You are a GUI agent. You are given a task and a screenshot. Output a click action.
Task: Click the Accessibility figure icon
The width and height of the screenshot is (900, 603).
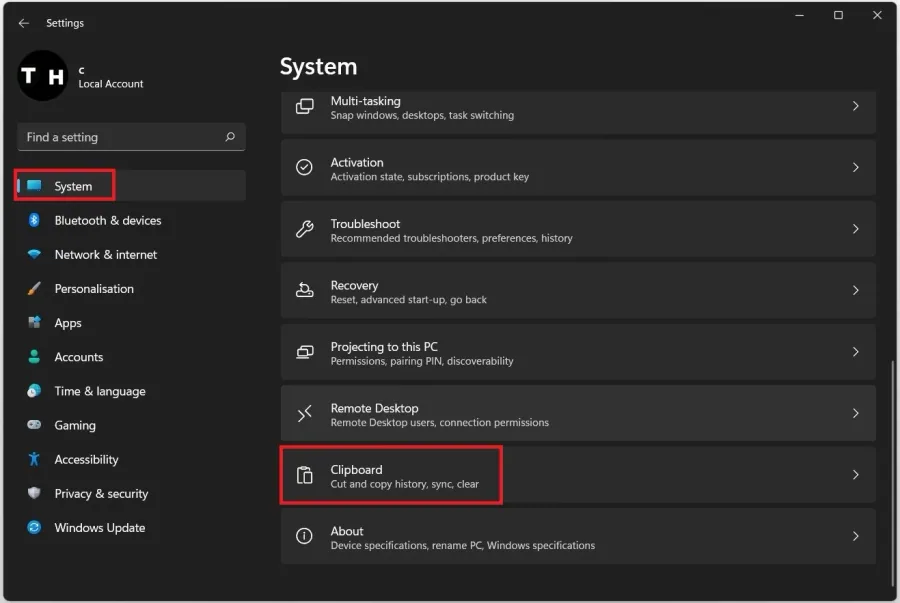pos(34,459)
